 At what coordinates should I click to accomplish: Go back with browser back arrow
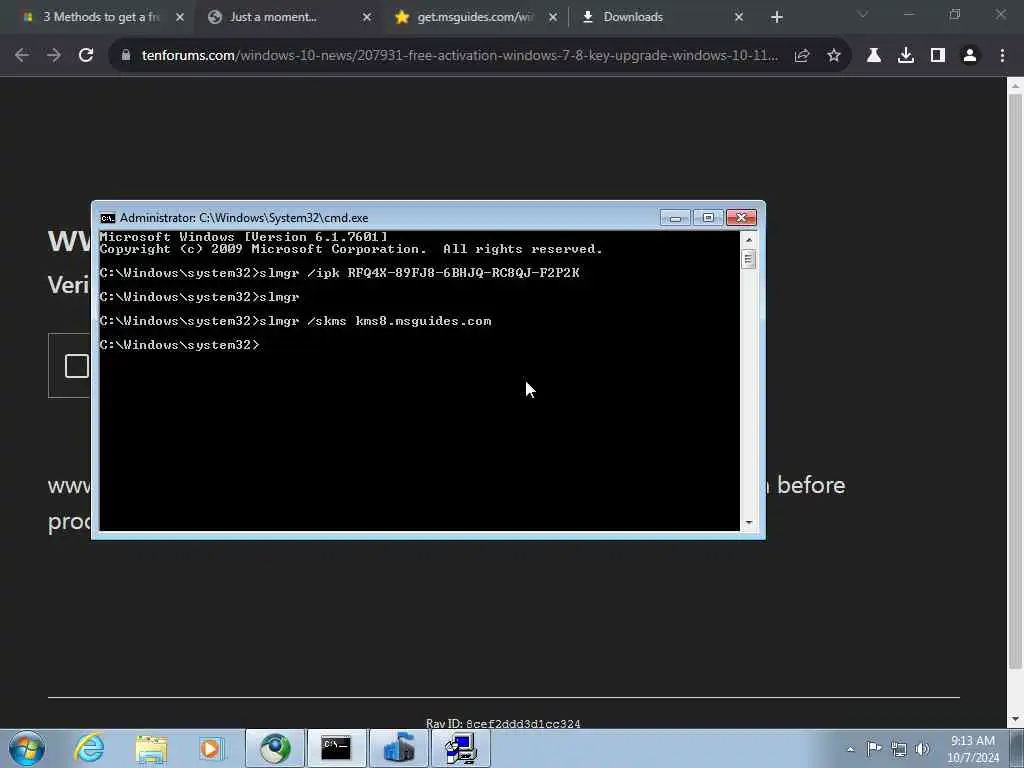(22, 56)
